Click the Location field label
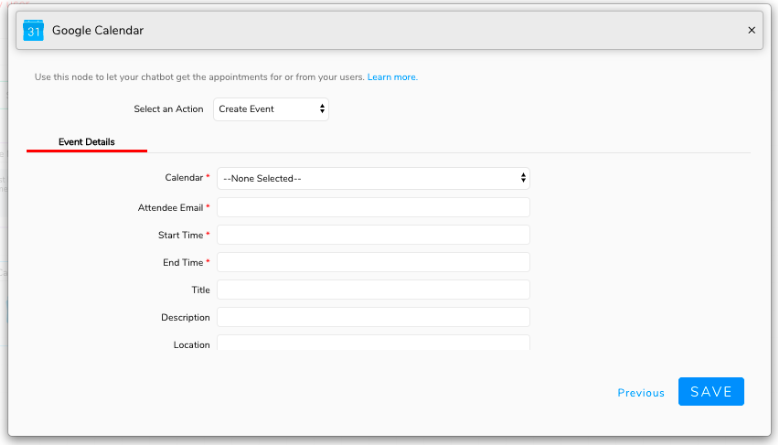This screenshot has height=445, width=778. pos(192,345)
